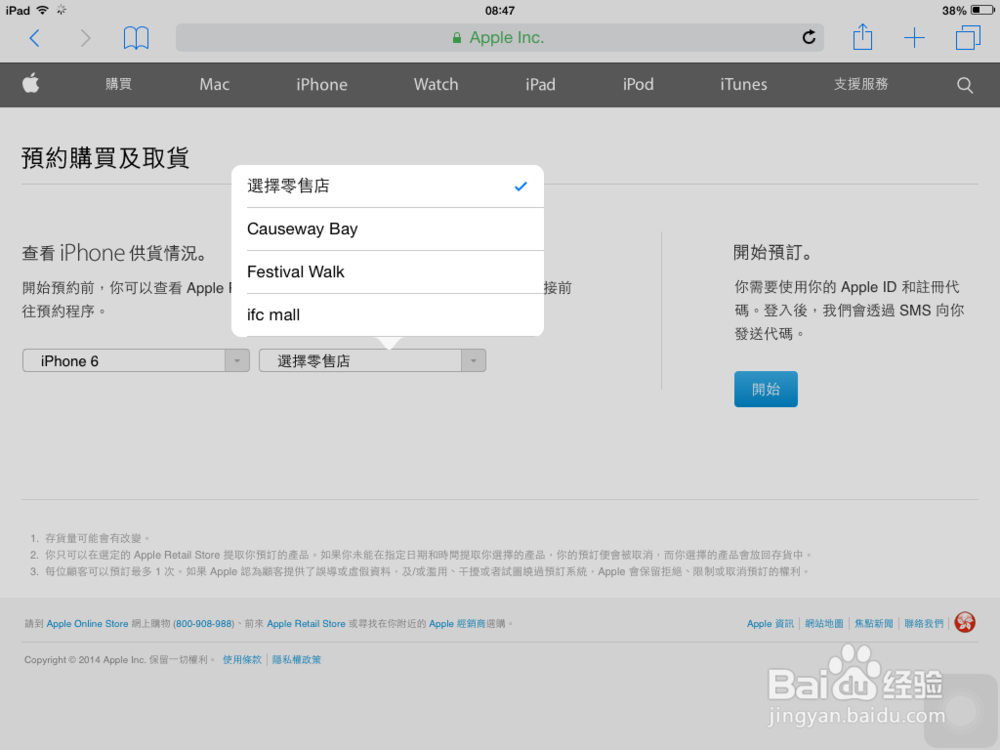
Task: Open Apple Retail Store footer link
Action: (306, 624)
